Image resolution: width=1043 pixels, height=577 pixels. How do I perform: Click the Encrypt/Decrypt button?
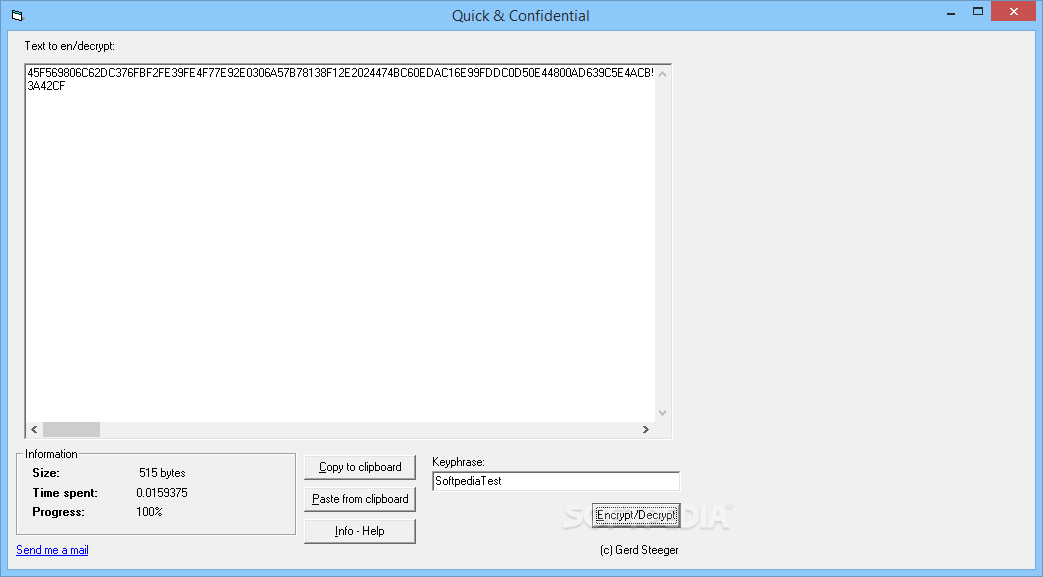pos(636,515)
